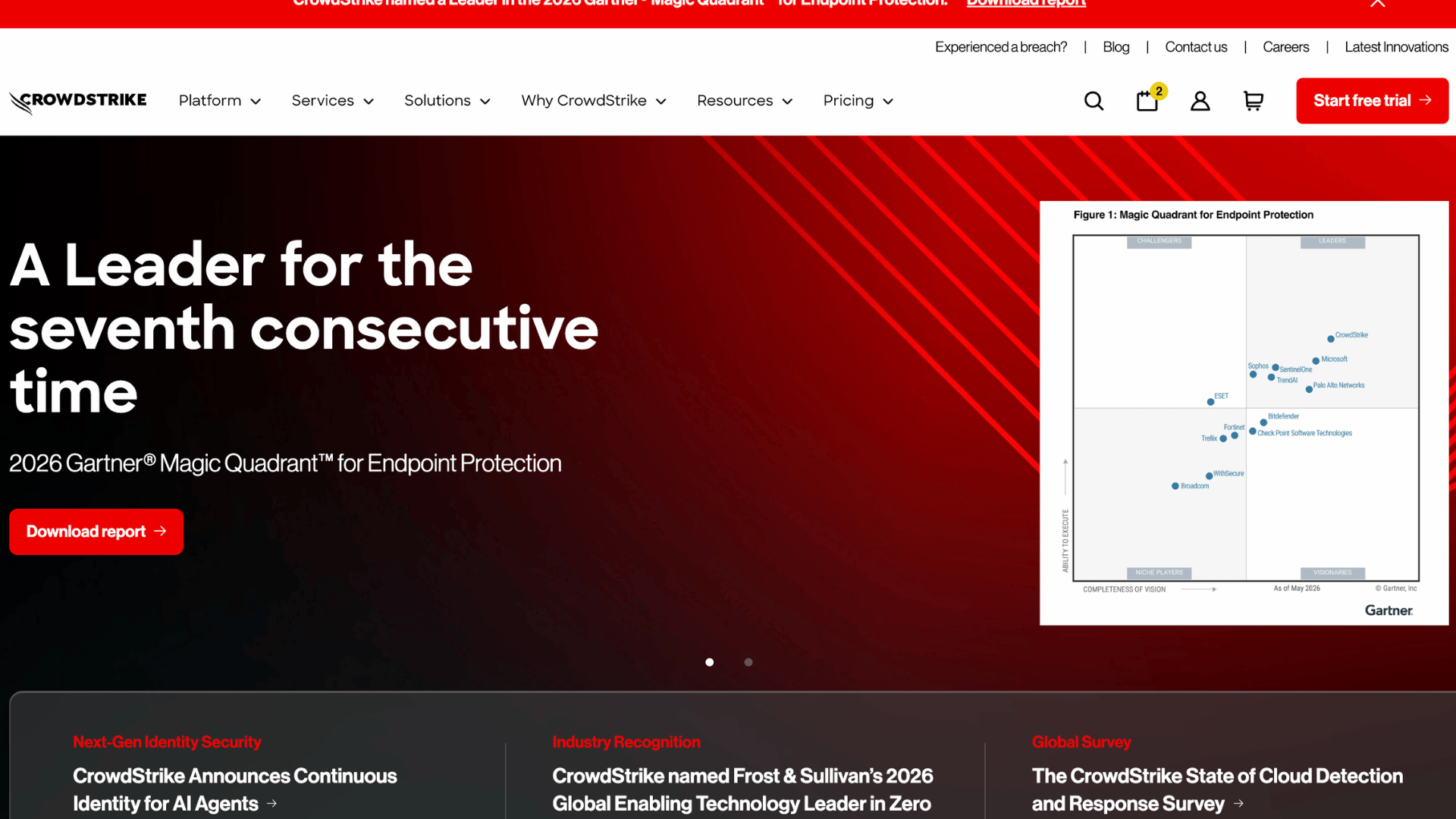This screenshot has width=1456, height=819.
Task: Open Continuous Identity for AI Agents article
Action: click(x=234, y=789)
